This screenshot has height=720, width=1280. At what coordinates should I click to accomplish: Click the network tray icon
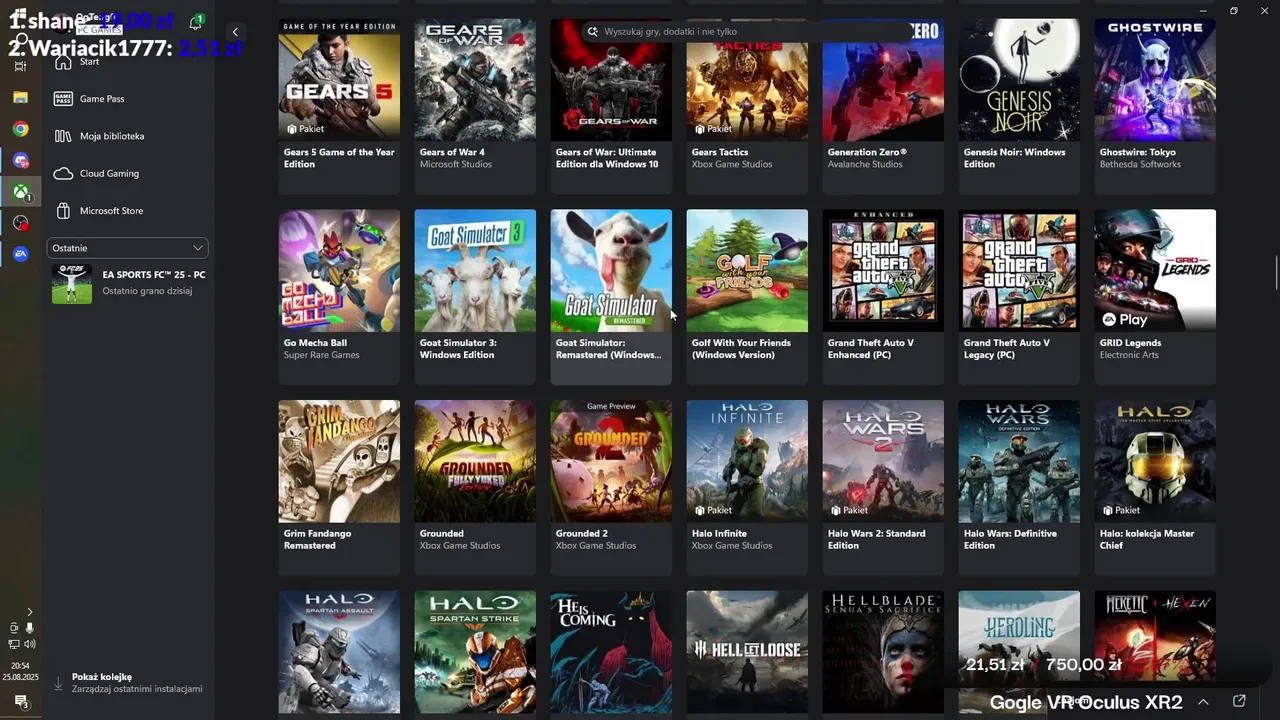pos(14,644)
